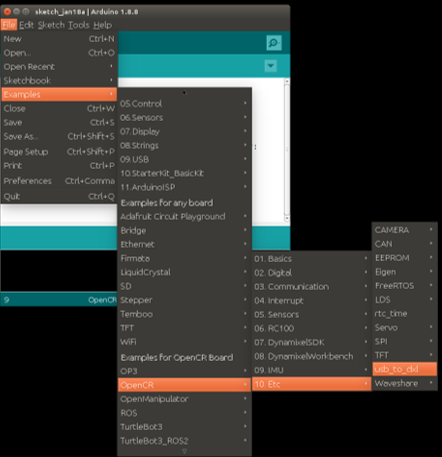The image size is (442, 457).
Task: Open the Serial Monitor magnifier icon
Action: 274,43
